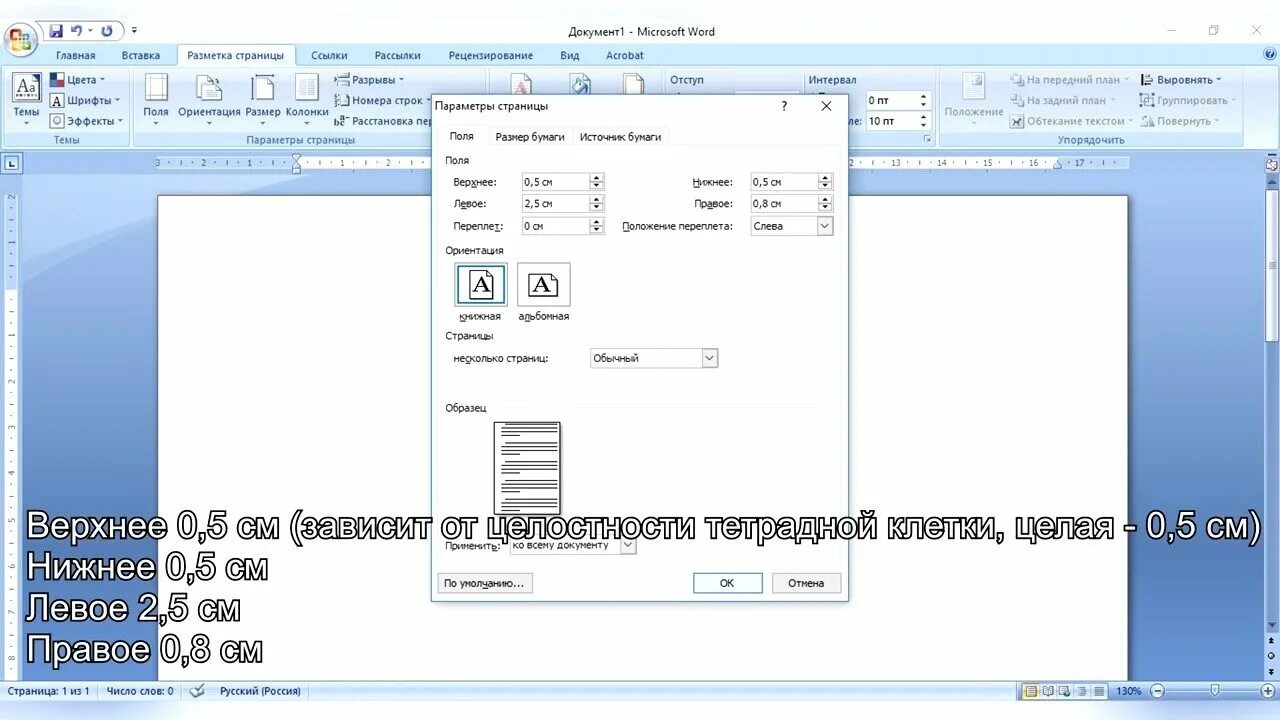The image size is (1280, 720).
Task: Adjust the Нижнее margin stepper arrows
Action: [x=825, y=182]
